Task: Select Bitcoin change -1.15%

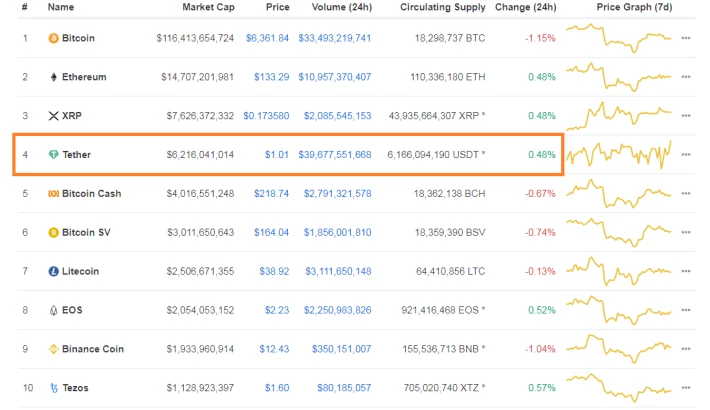Action: [540, 38]
